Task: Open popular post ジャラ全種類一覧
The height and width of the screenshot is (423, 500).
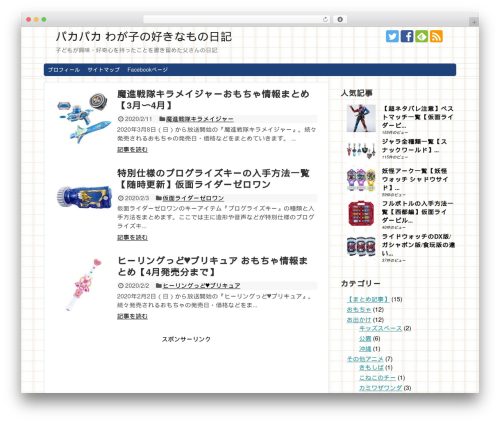Action: pos(414,146)
